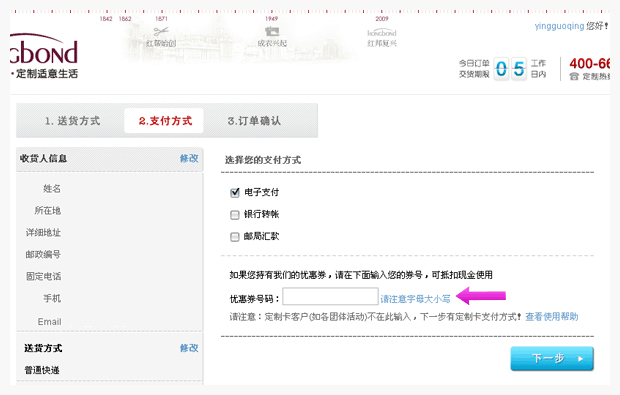The height and width of the screenshot is (395, 620).
Task: Go to the 3.订单确认 step tab
Action: coord(254,121)
